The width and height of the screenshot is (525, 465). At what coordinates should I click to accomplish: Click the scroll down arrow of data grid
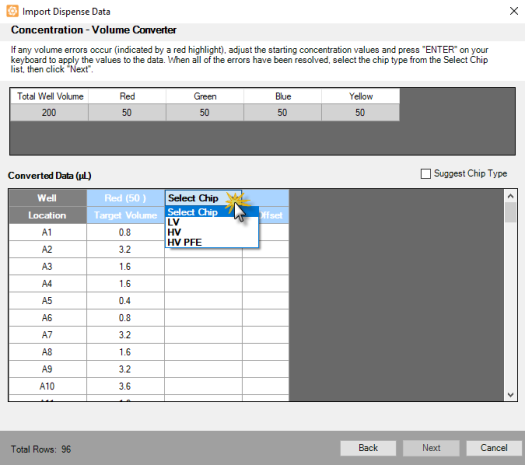510,395
